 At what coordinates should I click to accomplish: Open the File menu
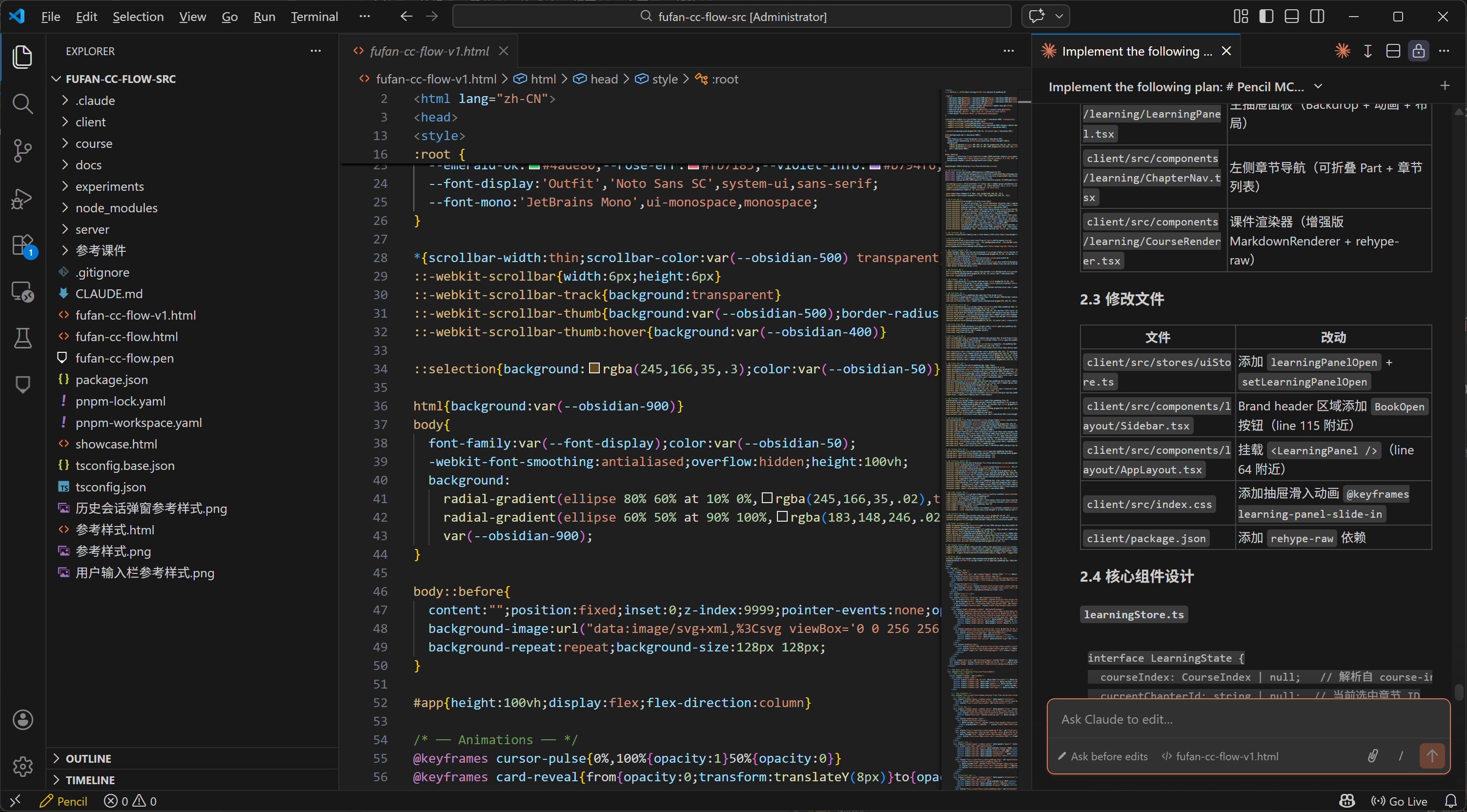[x=51, y=17]
